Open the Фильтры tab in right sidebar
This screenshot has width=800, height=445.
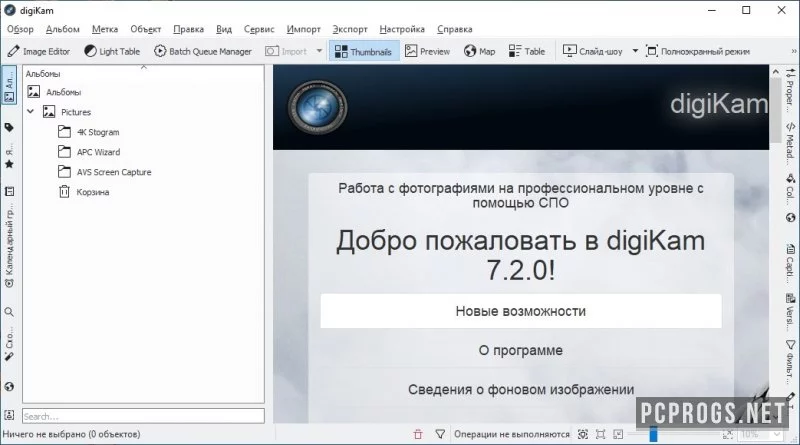(791, 362)
